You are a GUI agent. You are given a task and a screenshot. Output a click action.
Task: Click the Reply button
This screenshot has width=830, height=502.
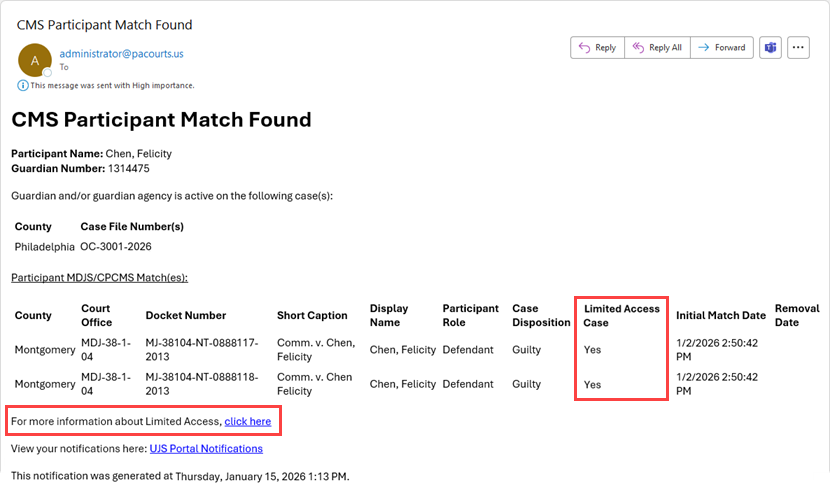click(x=597, y=48)
